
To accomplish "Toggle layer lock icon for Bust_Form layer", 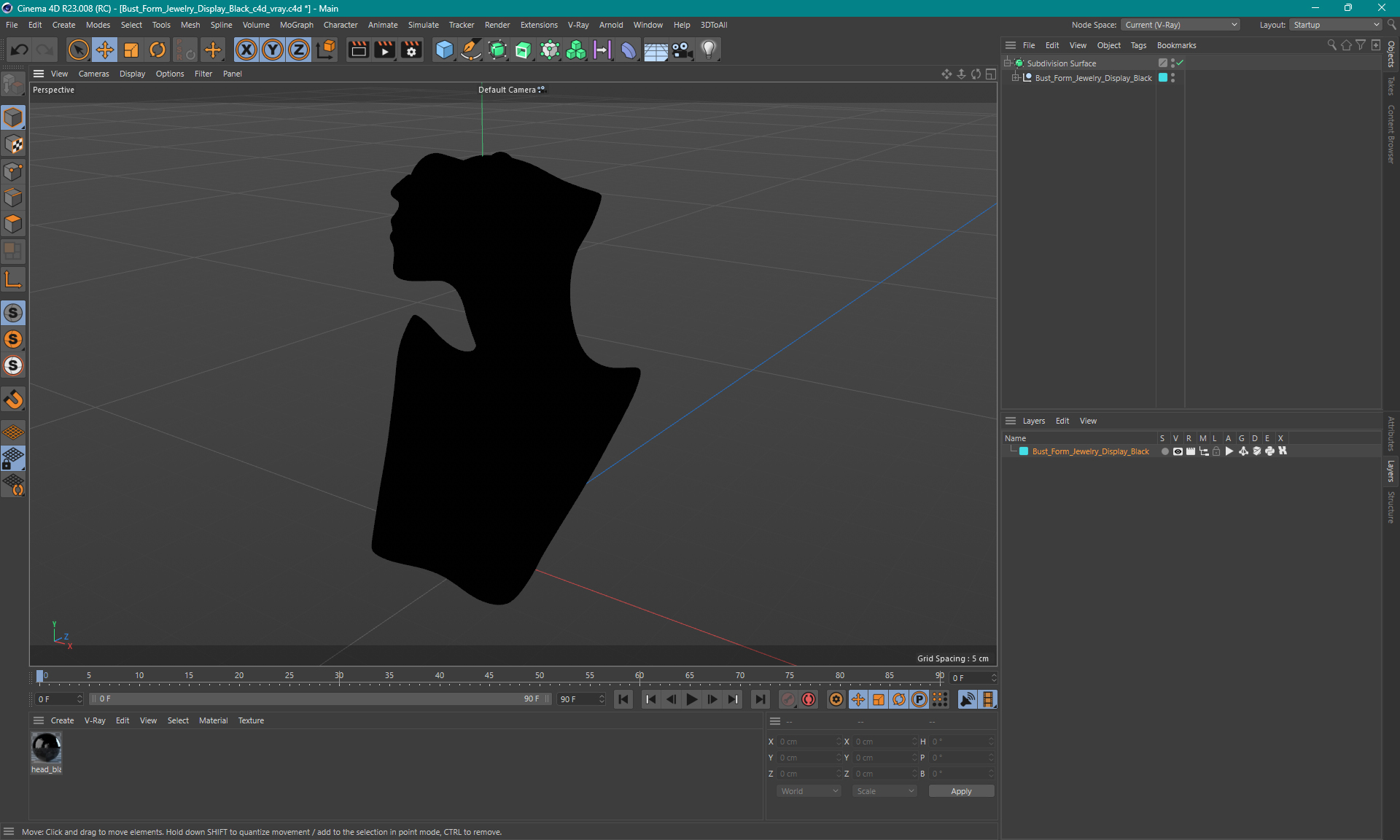I will pos(1216,451).
